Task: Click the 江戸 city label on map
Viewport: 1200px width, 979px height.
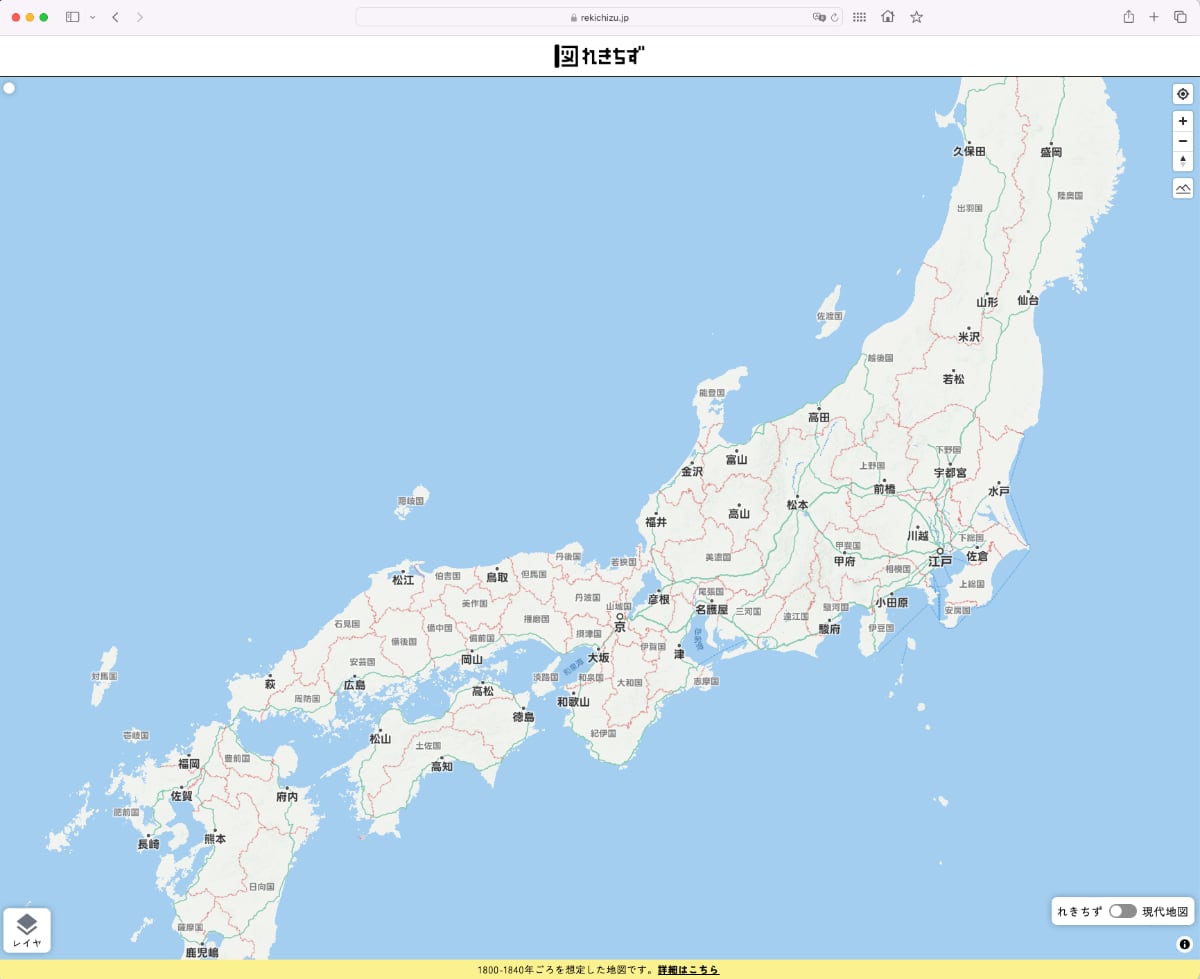Action: 940,562
